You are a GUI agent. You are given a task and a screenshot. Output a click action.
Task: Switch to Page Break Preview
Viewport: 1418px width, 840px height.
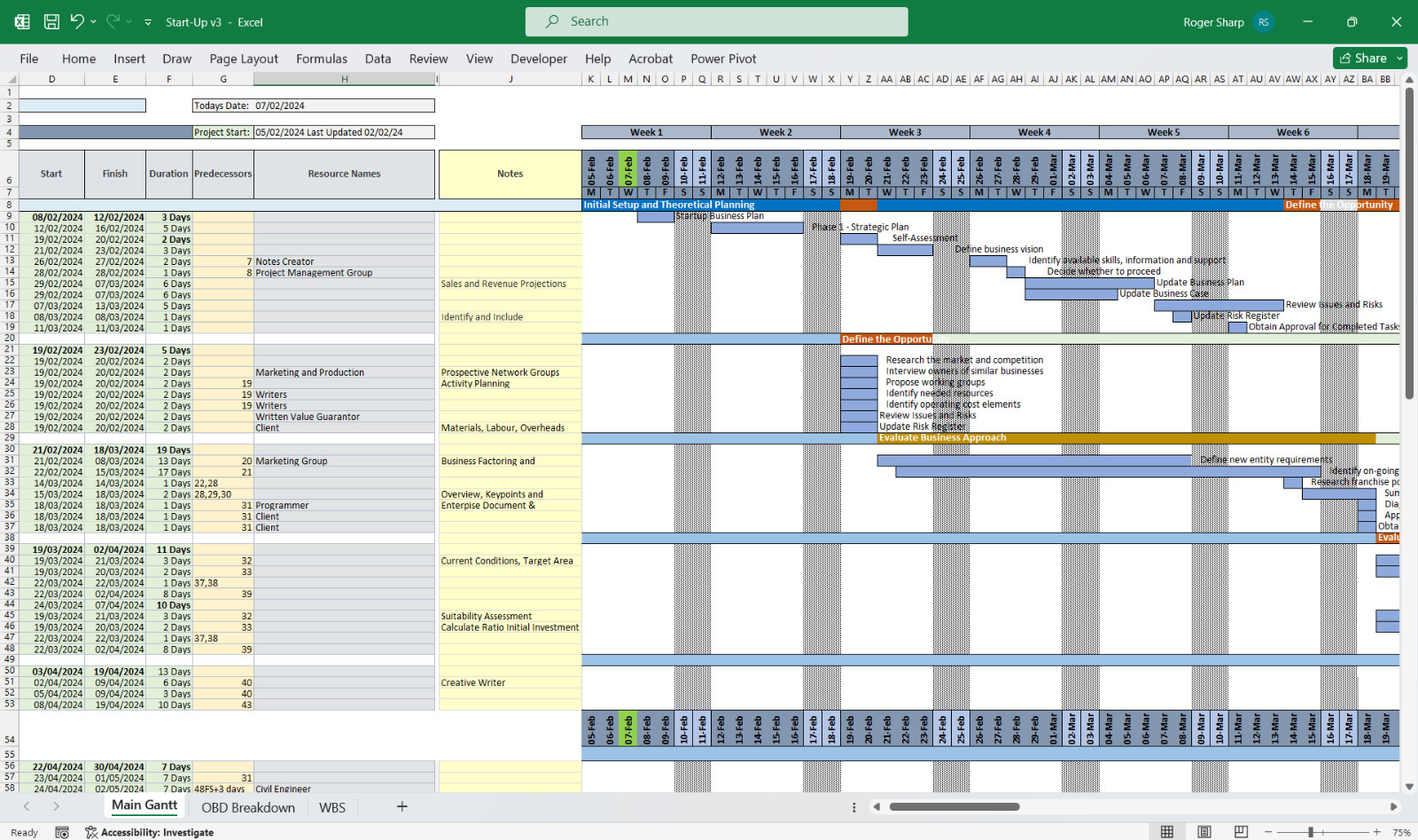1242,832
